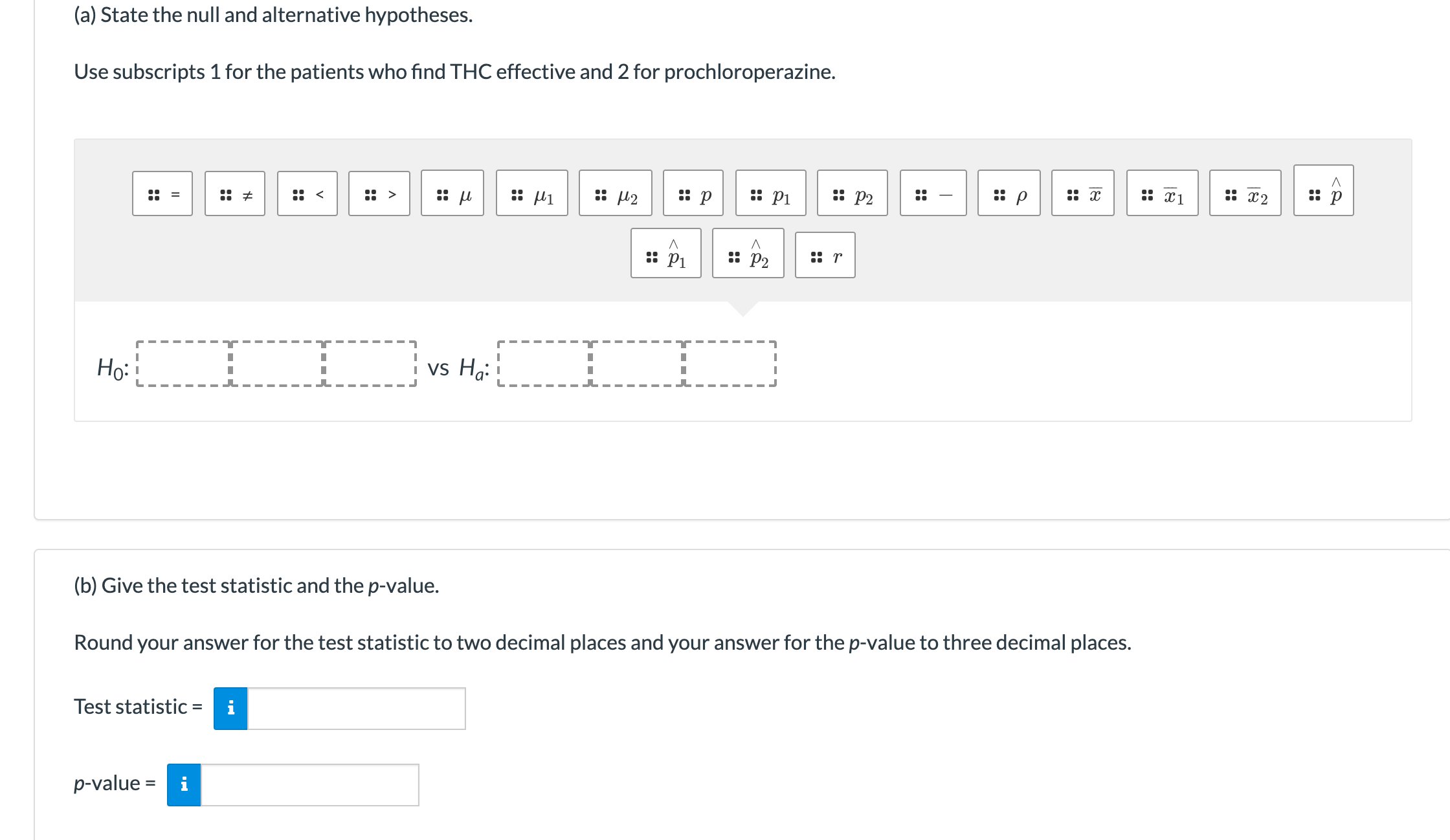Click the p-hat-two tile

[748, 253]
